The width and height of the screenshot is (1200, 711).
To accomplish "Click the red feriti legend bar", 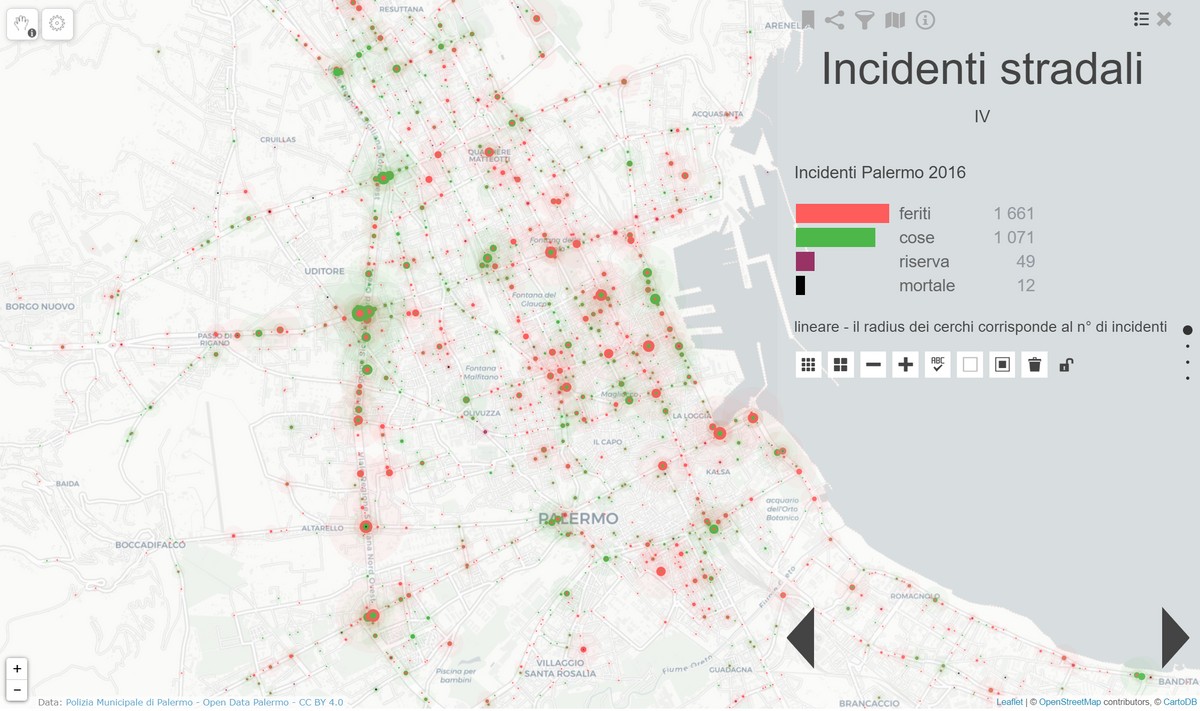I will coord(842,213).
